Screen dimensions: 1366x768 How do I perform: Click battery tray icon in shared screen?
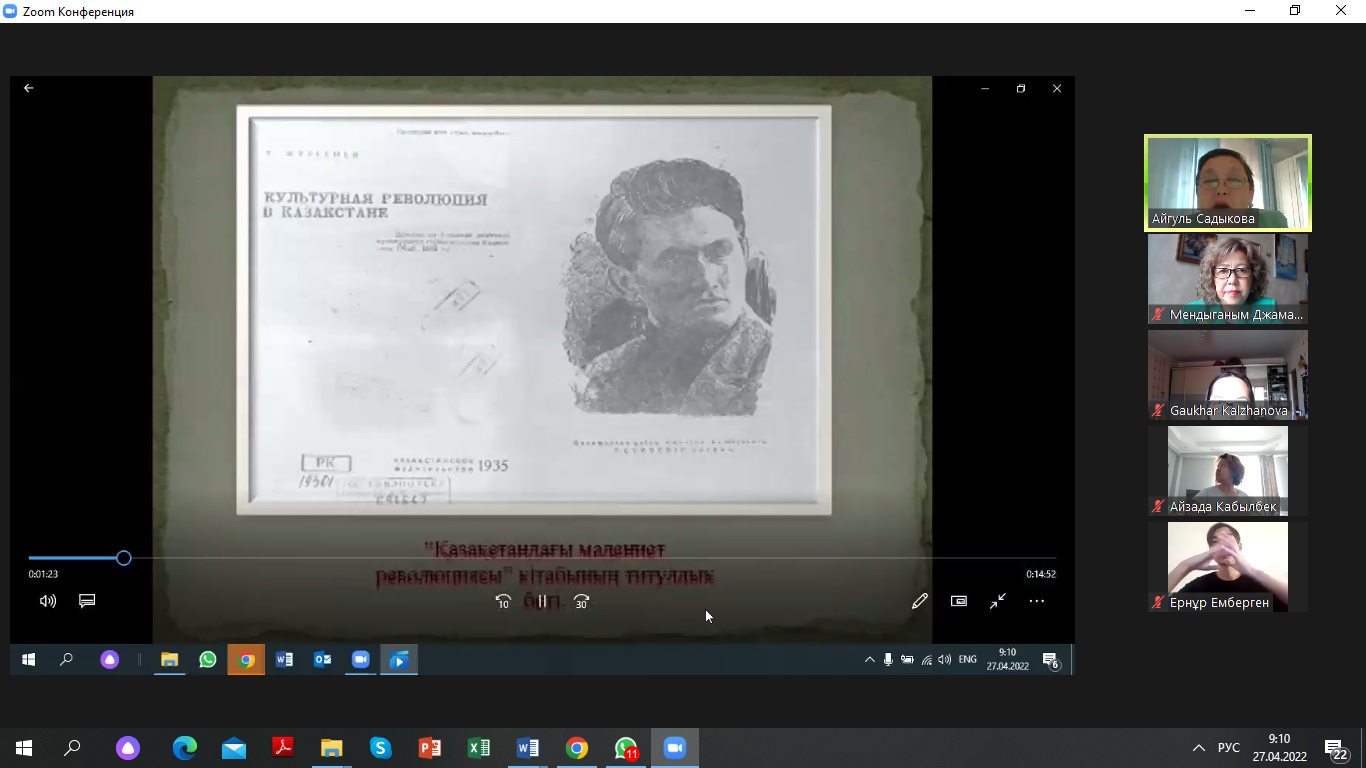907,660
